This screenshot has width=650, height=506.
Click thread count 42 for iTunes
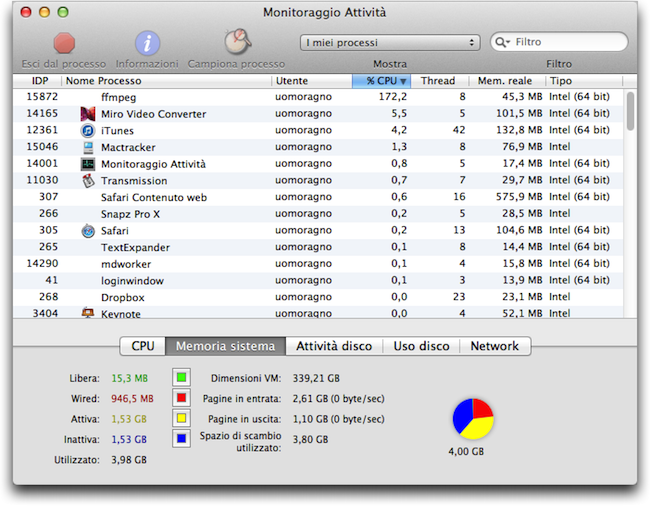coord(459,130)
